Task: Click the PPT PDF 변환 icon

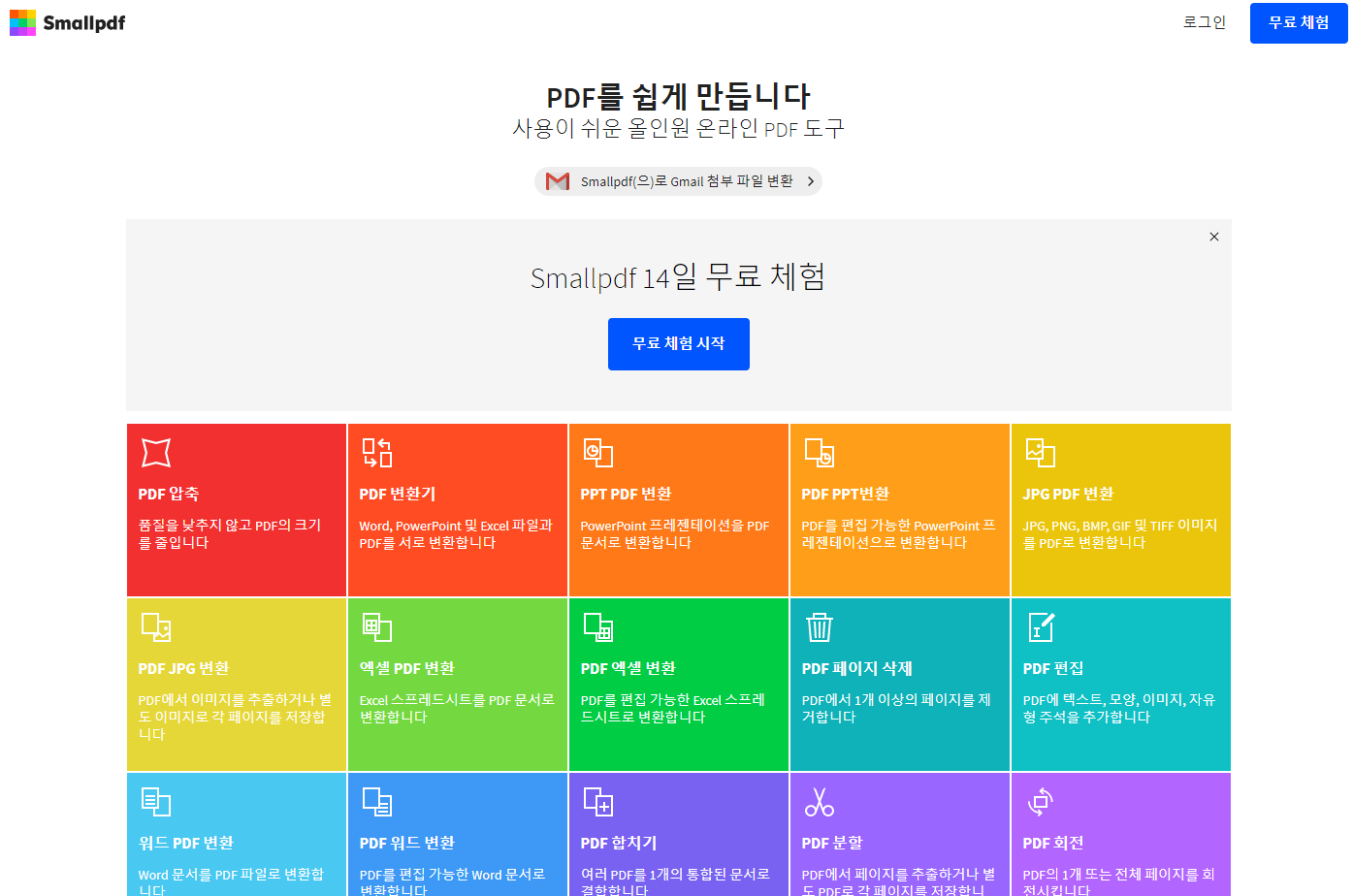Action: pyautogui.click(x=598, y=453)
